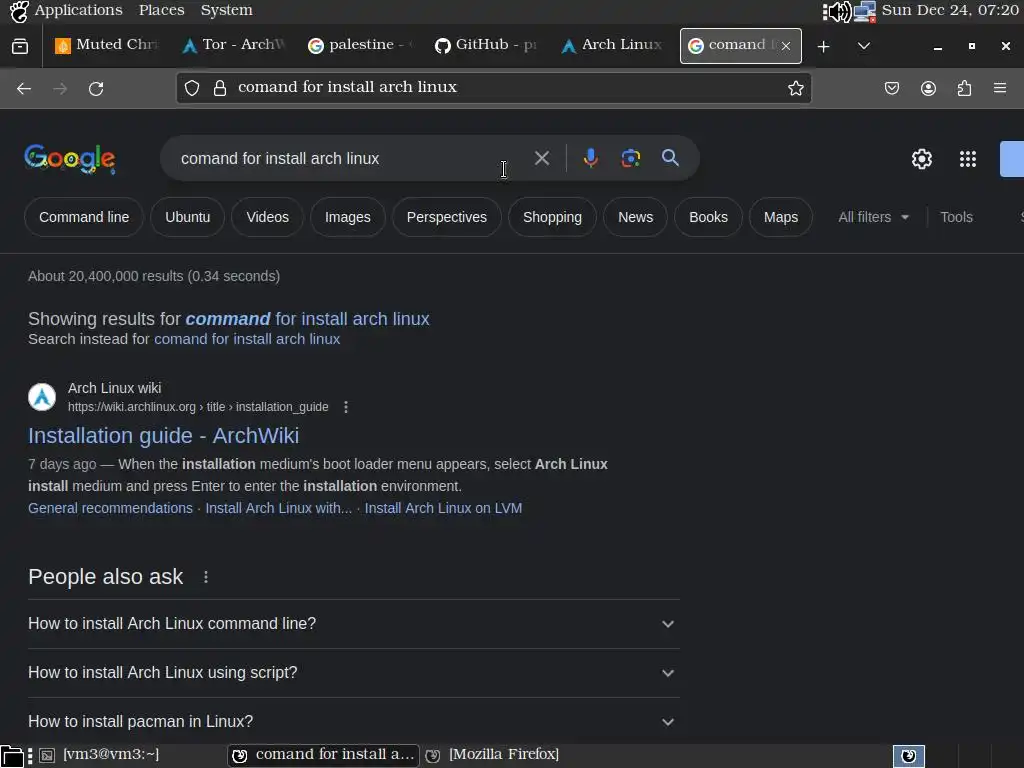Open the All filters dropdown
Image resolution: width=1024 pixels, height=768 pixels.
tap(873, 217)
